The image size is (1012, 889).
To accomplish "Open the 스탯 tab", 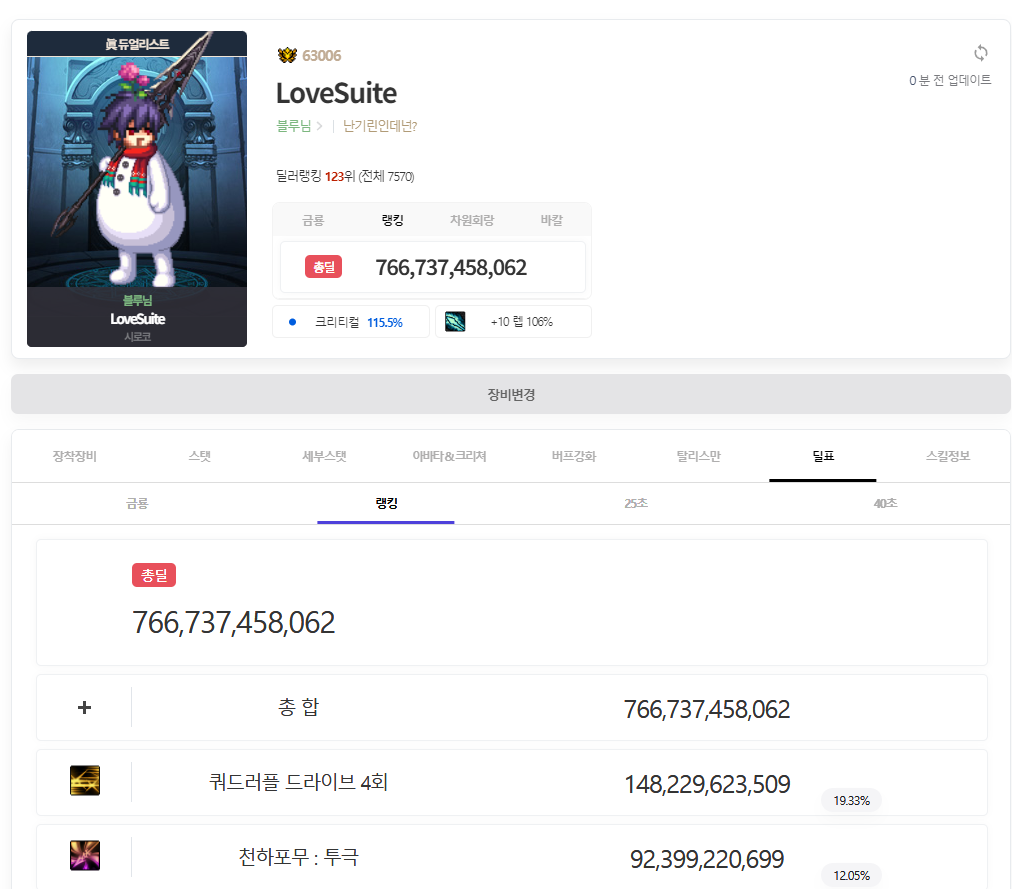I will click(200, 456).
